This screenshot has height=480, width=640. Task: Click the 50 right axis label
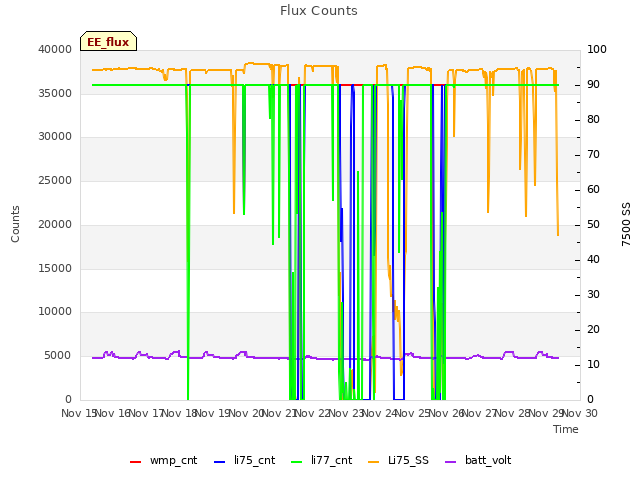[593, 224]
